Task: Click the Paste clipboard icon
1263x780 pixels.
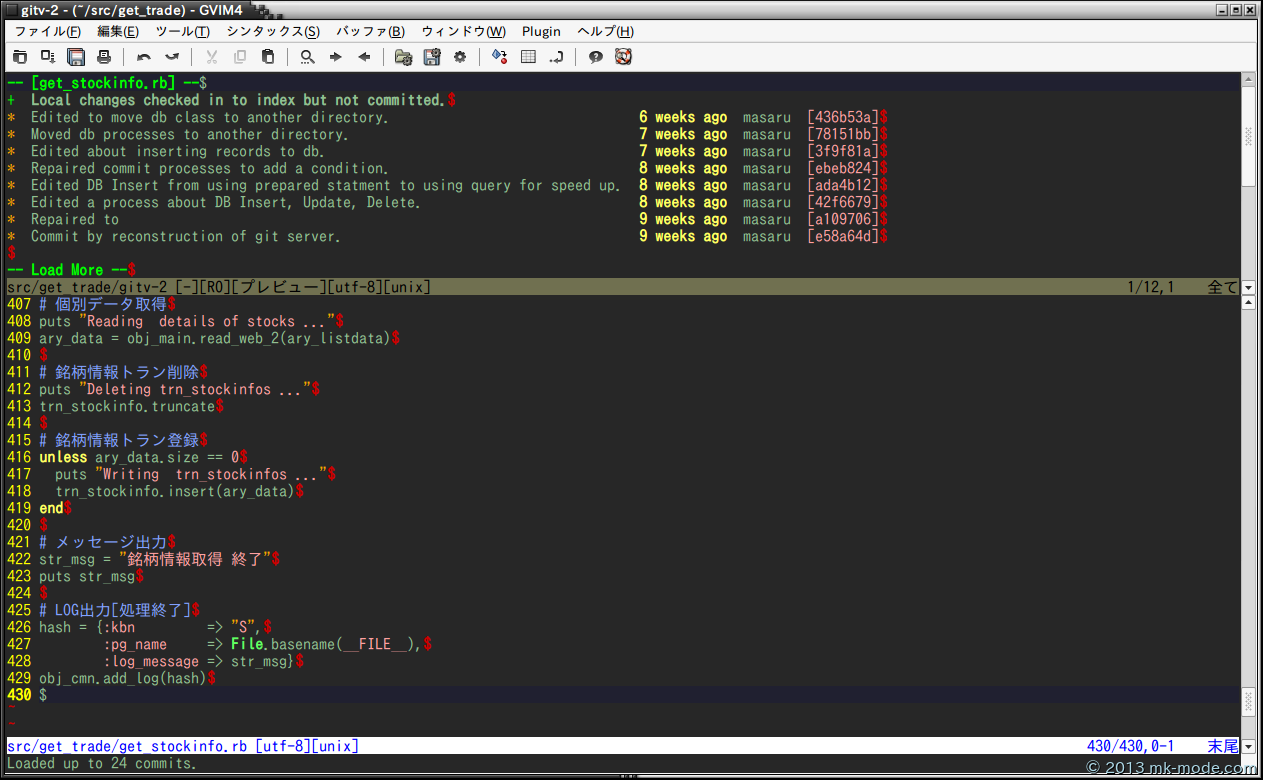Action: pos(268,57)
